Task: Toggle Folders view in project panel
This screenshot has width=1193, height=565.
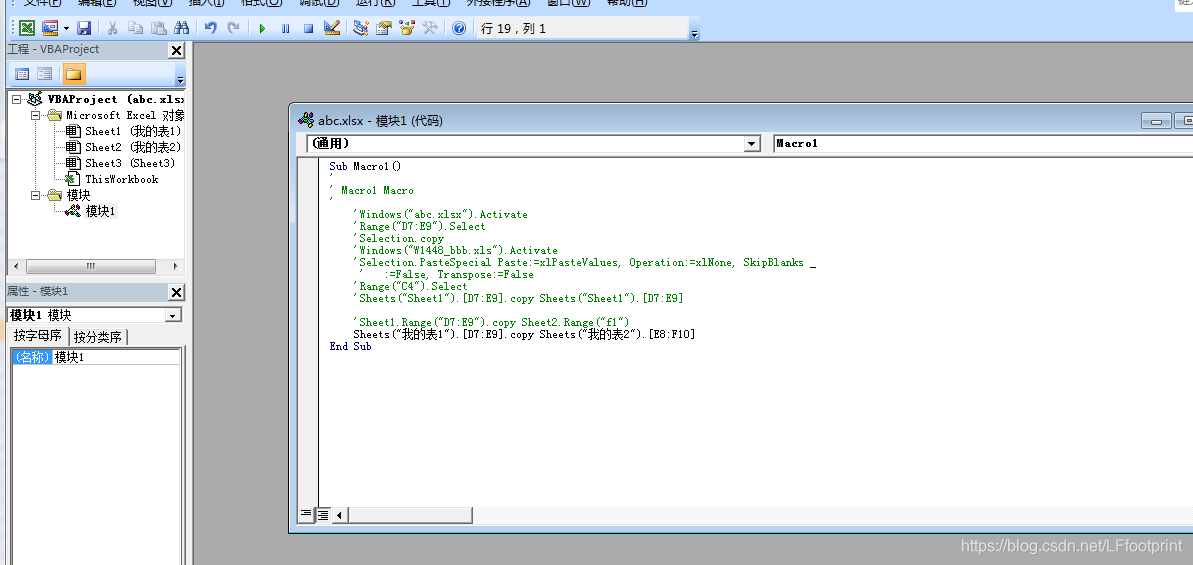Action: (74, 74)
